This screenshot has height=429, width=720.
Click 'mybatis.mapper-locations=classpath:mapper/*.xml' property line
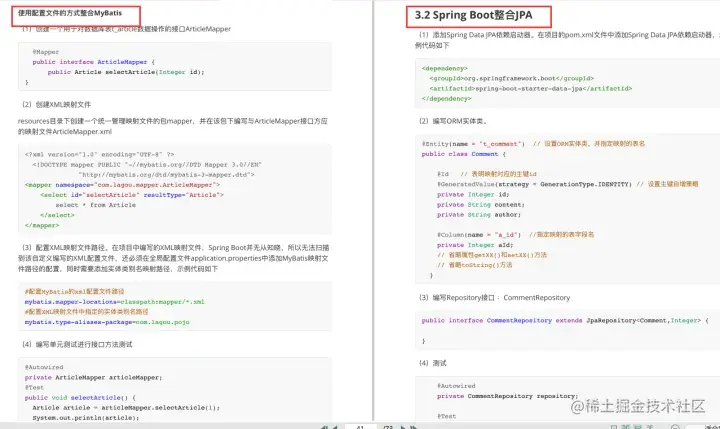click(x=114, y=302)
